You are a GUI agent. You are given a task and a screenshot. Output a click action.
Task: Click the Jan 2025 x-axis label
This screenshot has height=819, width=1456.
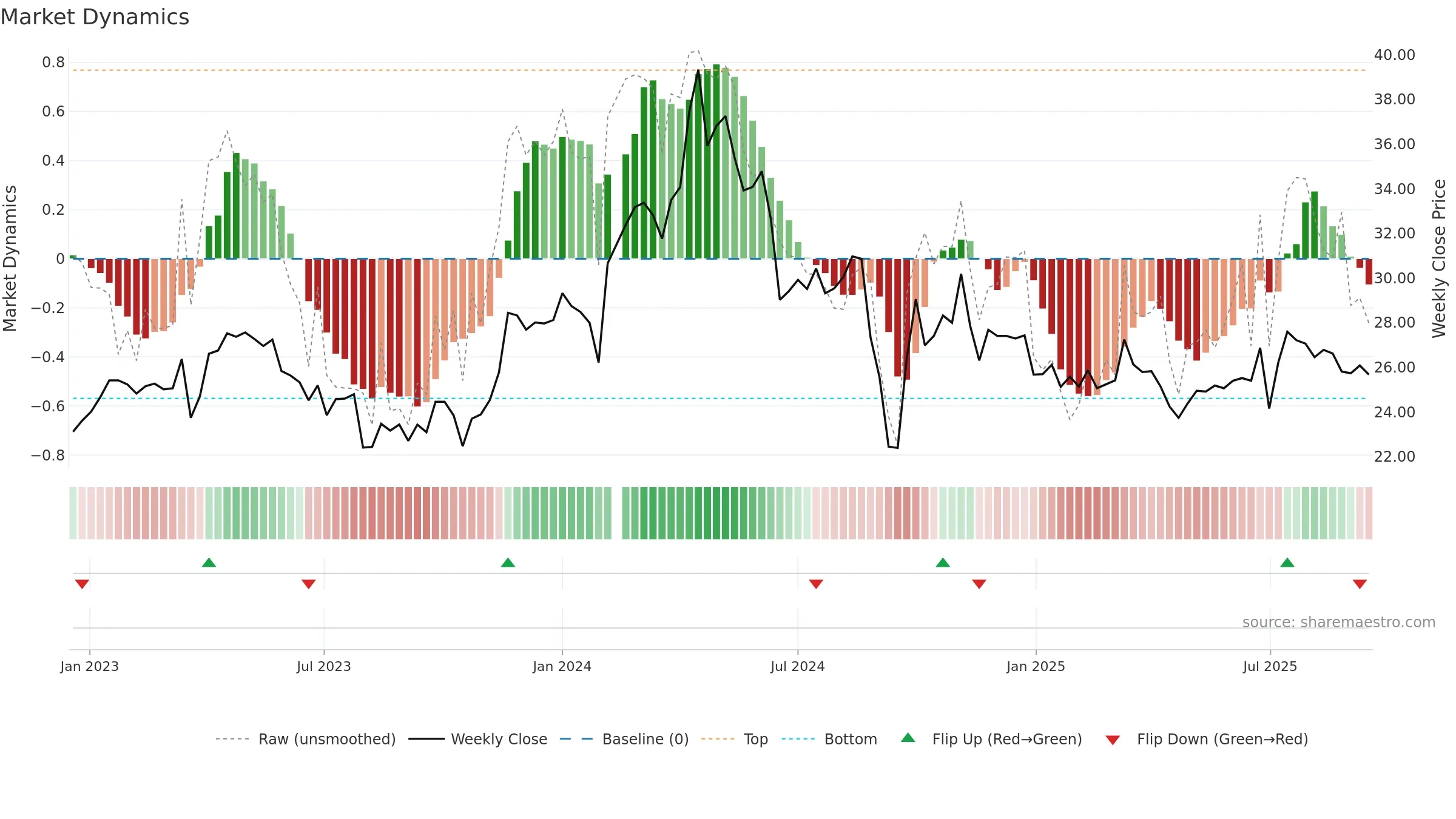1036,666
